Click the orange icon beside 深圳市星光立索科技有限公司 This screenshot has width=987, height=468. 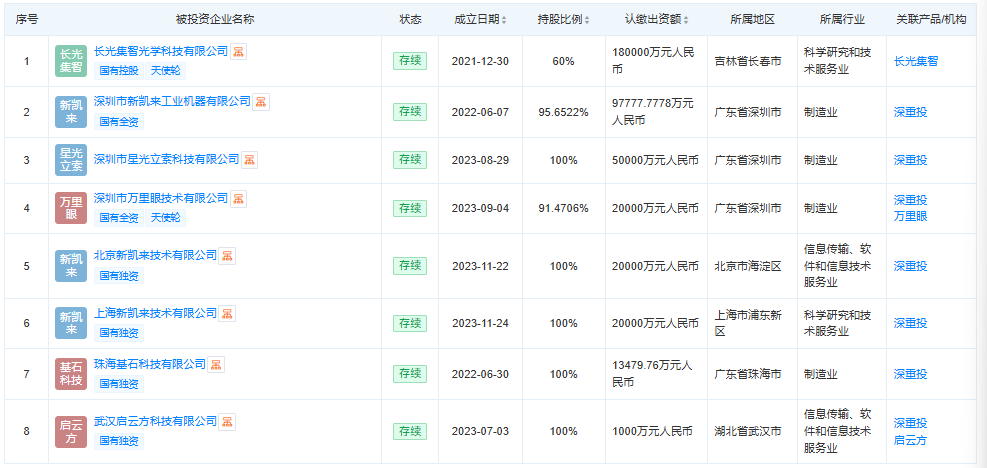pos(250,159)
